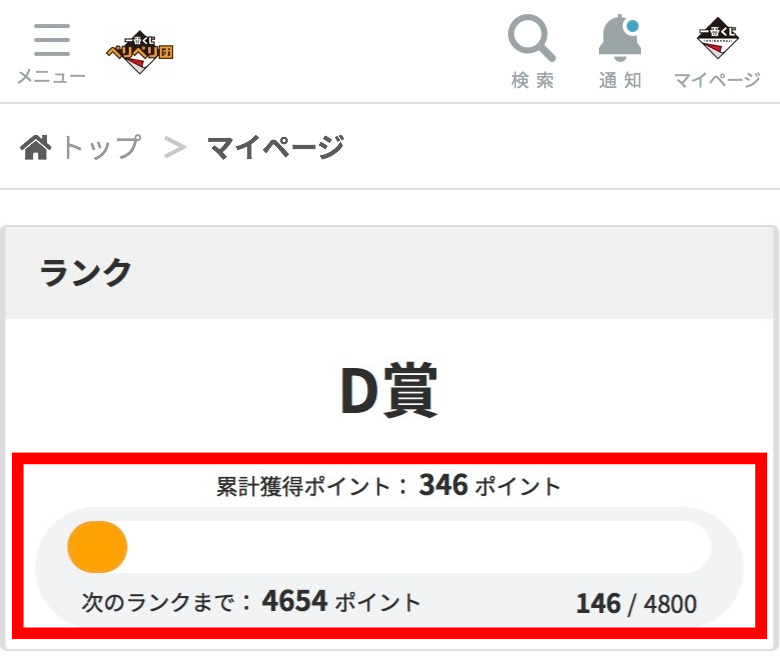The width and height of the screenshot is (780, 661).
Task: Click the 検索 label text
Action: coord(532,80)
